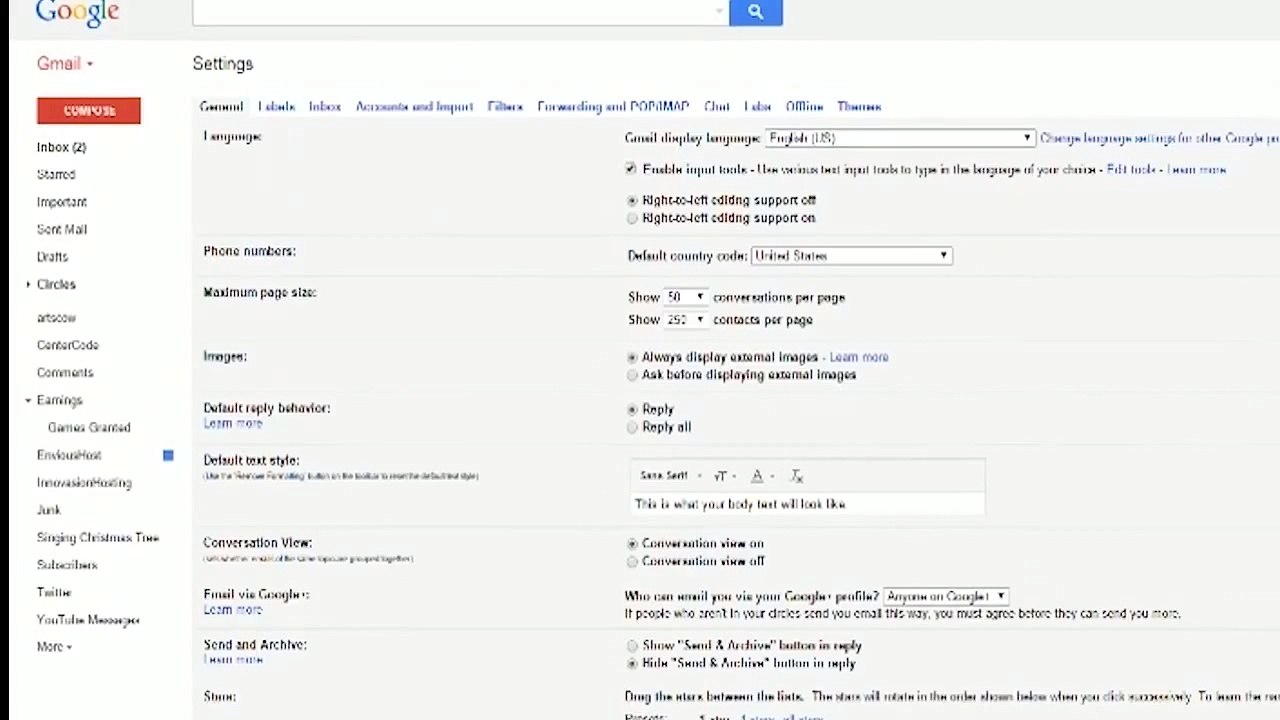Turn Conversation view on
Screen dimensions: 1280x720
click(x=631, y=544)
